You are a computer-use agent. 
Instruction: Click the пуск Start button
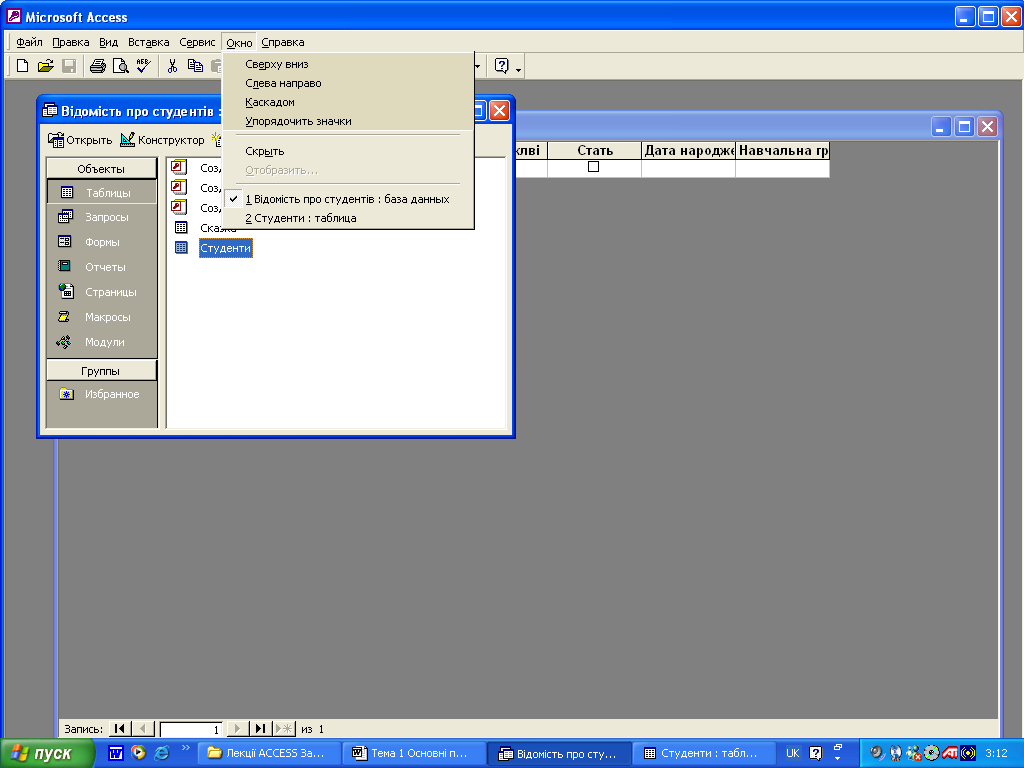[48, 754]
